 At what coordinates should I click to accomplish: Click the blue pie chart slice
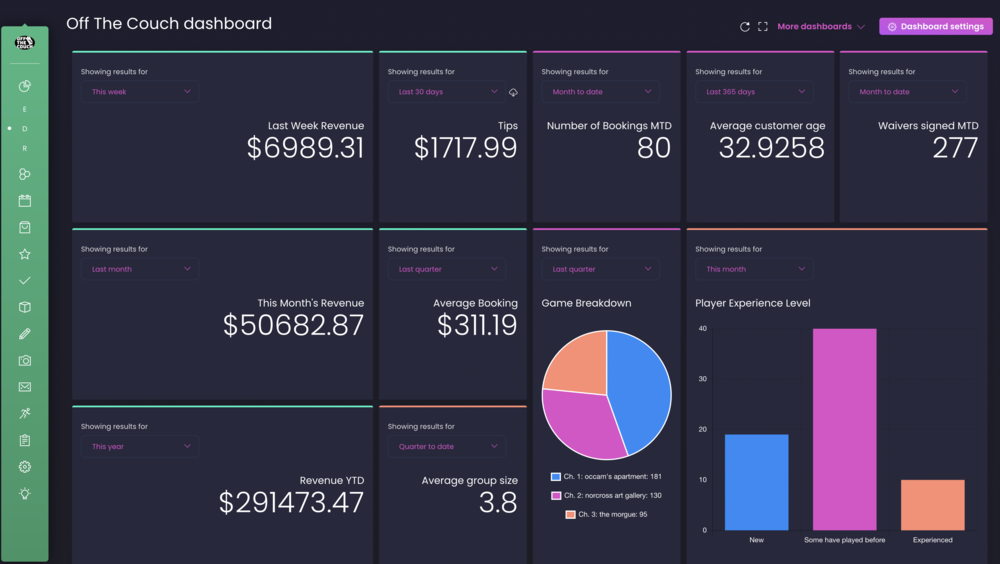[x=641, y=389]
